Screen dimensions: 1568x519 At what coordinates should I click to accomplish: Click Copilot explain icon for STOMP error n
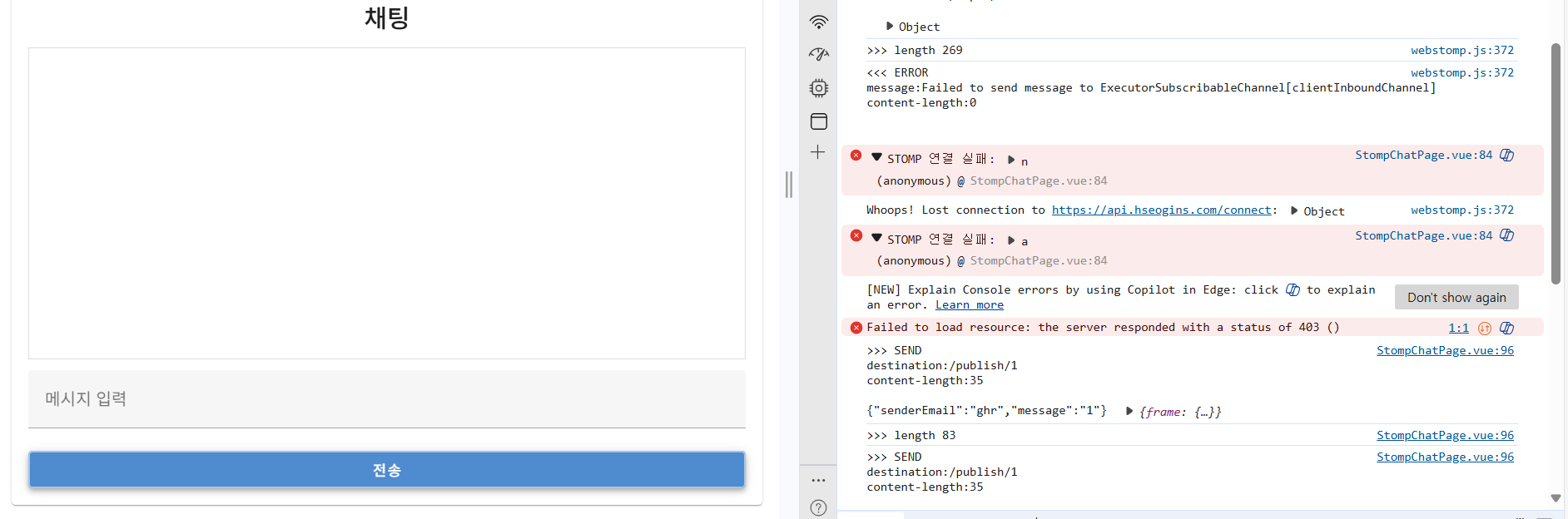[1507, 156]
